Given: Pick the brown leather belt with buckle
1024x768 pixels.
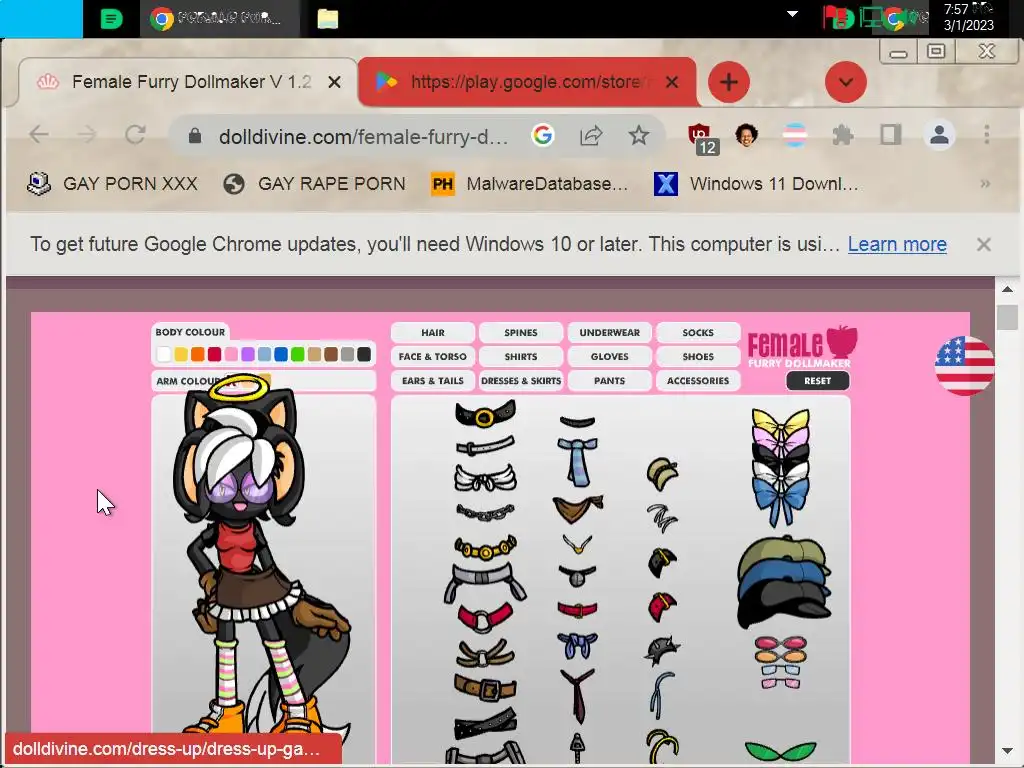Looking at the screenshot, I should click(x=485, y=688).
